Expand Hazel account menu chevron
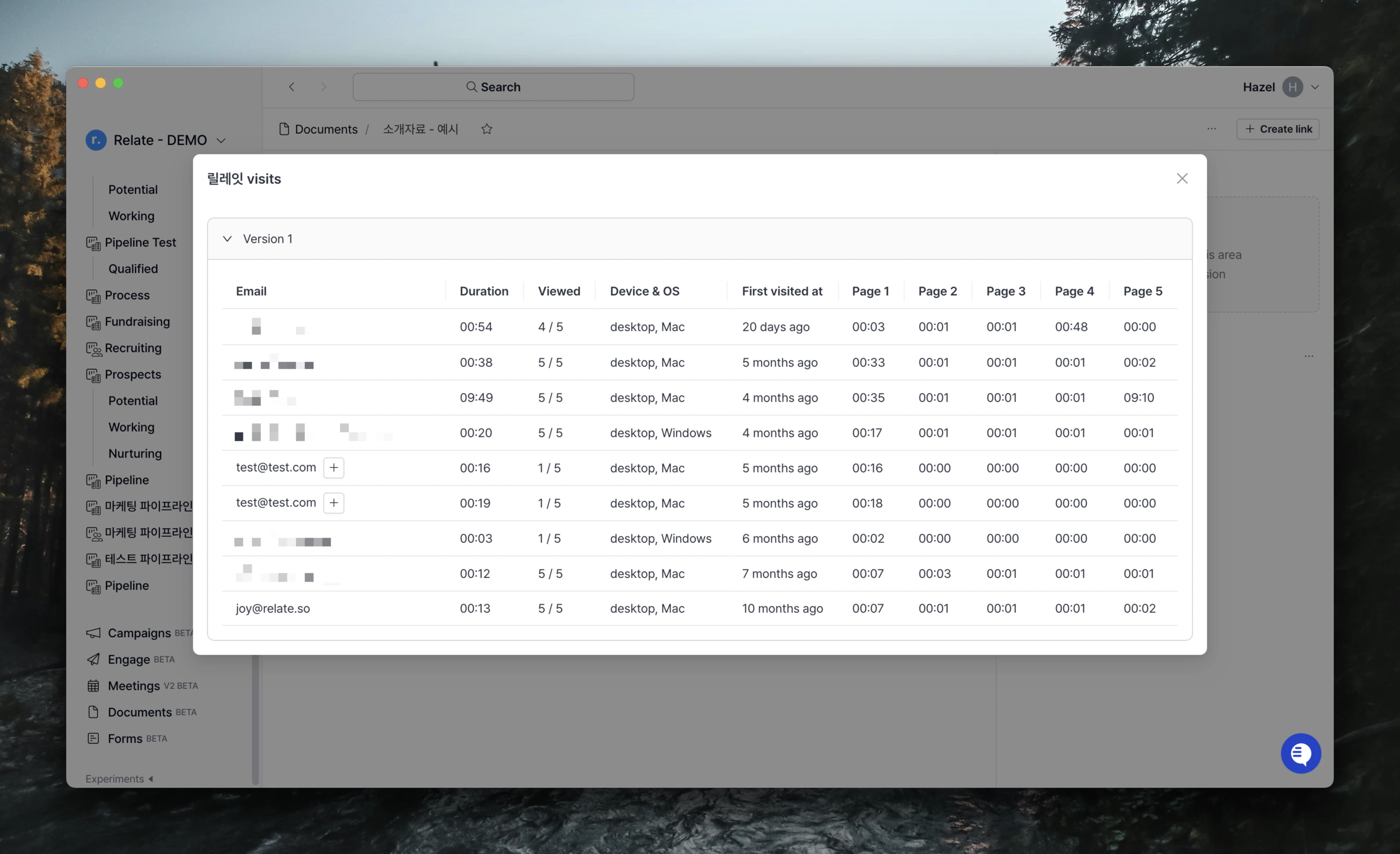1400x854 pixels. [x=1314, y=87]
